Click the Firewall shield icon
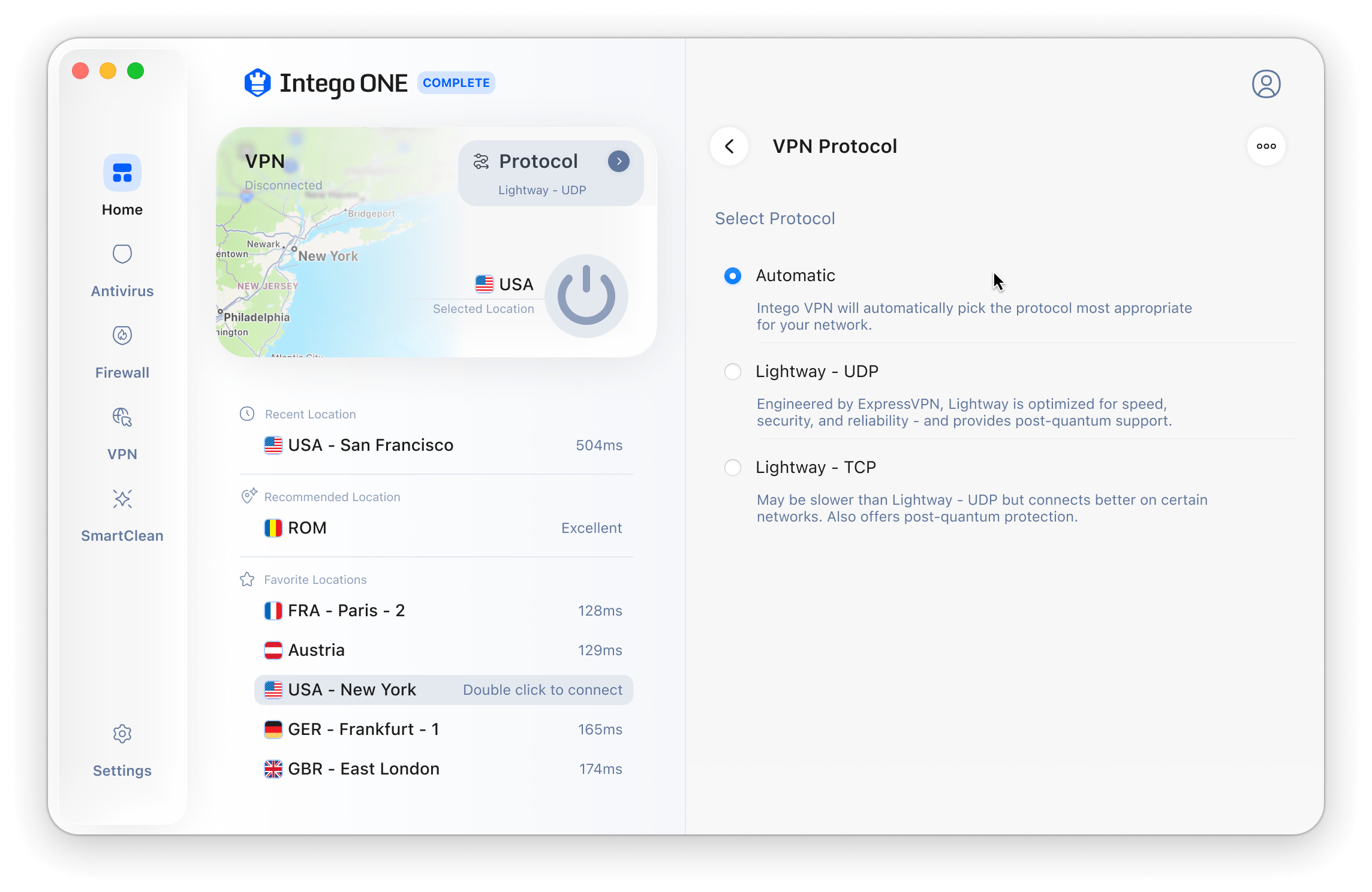The image size is (1372, 892). (122, 335)
